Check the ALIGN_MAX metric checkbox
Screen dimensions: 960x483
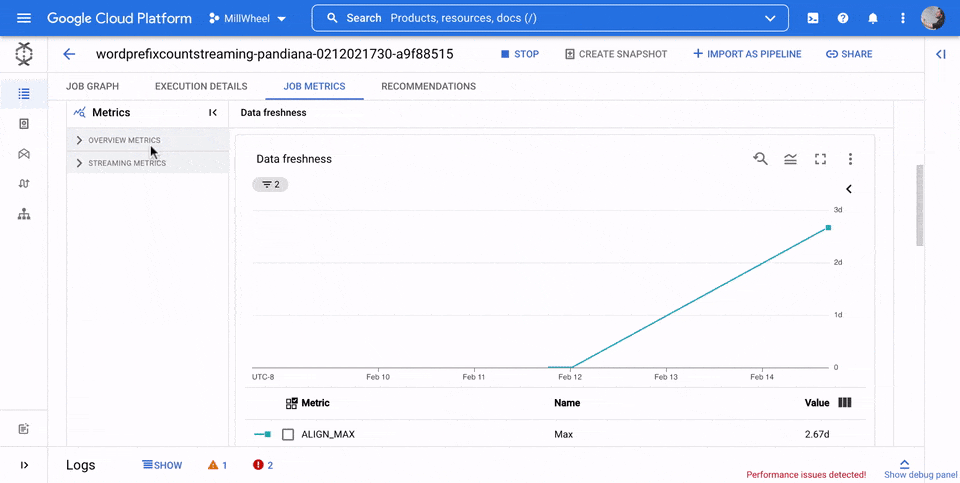tap(288, 435)
